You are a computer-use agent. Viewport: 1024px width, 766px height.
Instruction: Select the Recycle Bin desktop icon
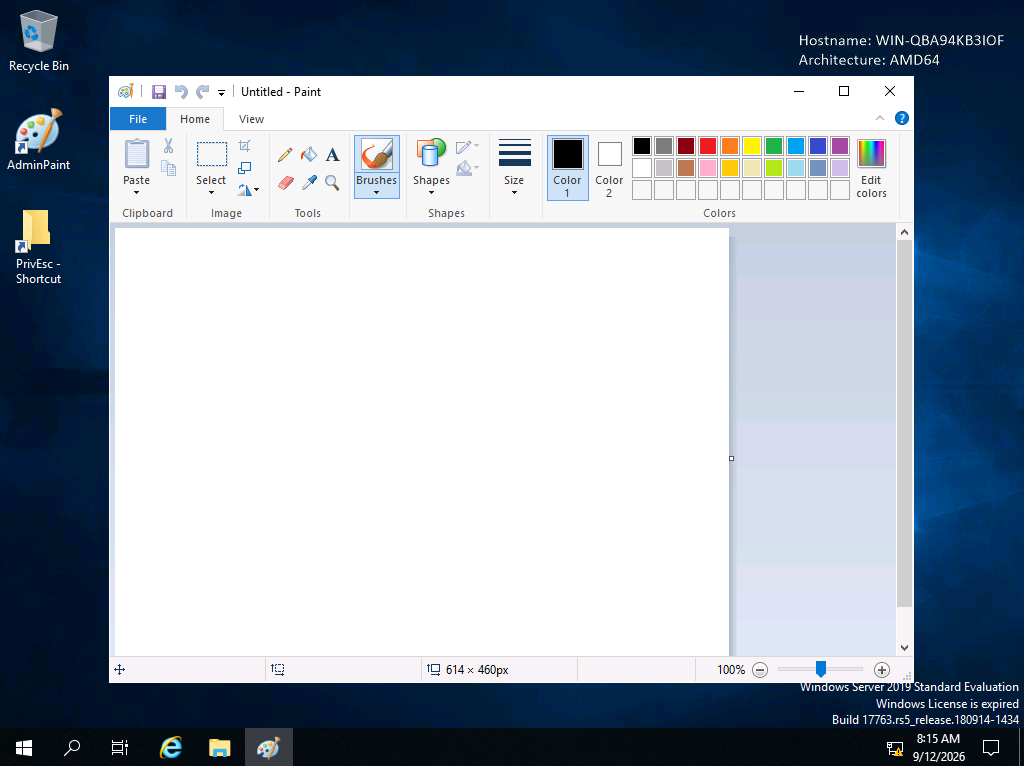[39, 41]
